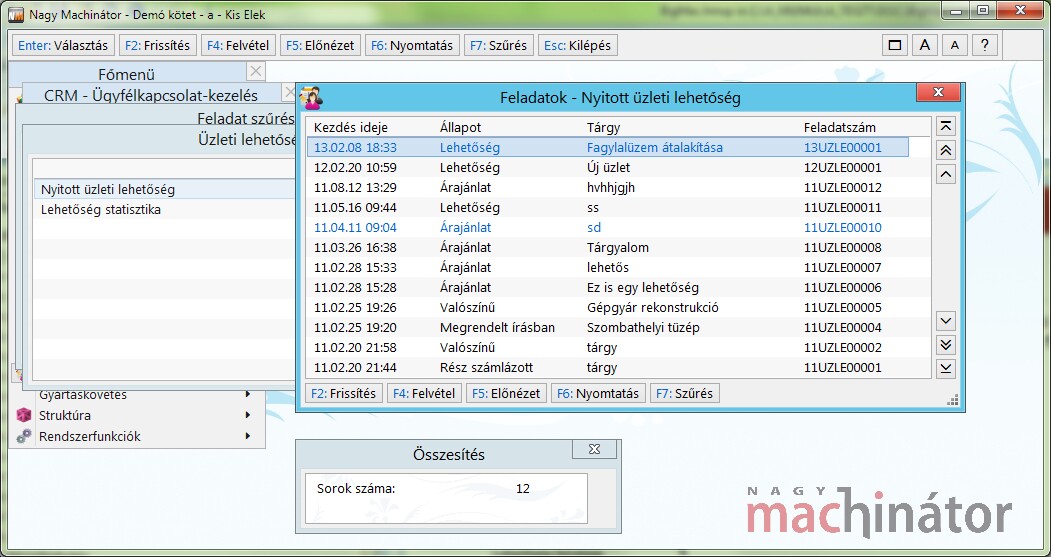Jump to first row navigation arrow
1051x557 pixels.
[x=945, y=127]
